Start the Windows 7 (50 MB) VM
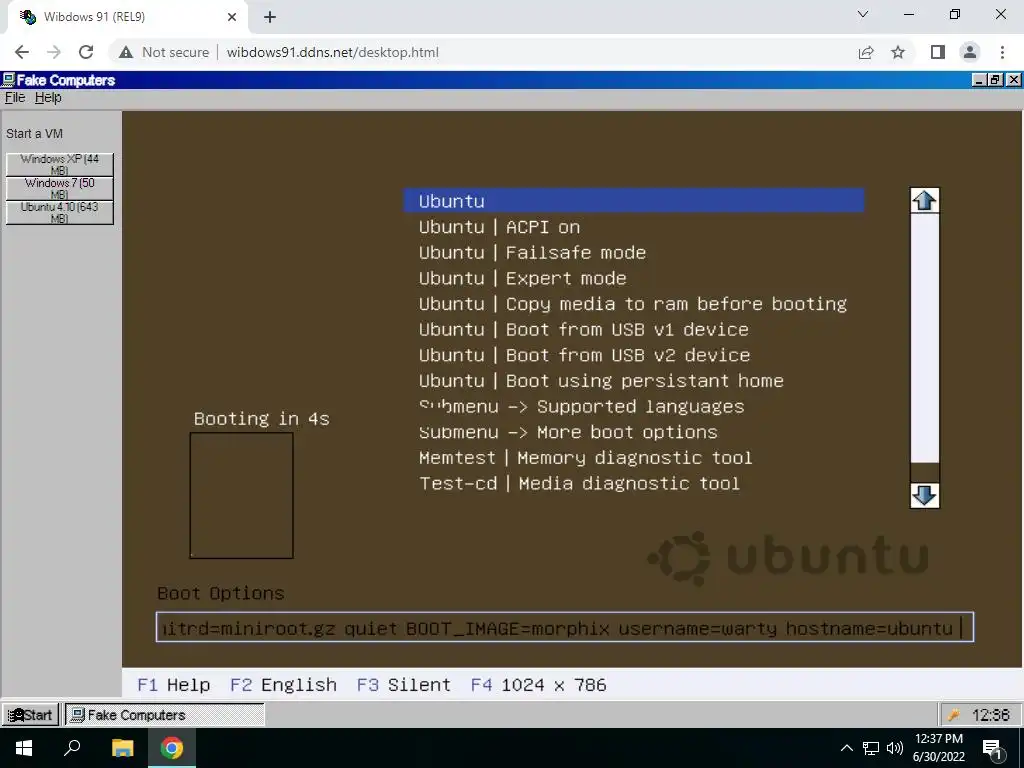The image size is (1024, 768). 59,189
